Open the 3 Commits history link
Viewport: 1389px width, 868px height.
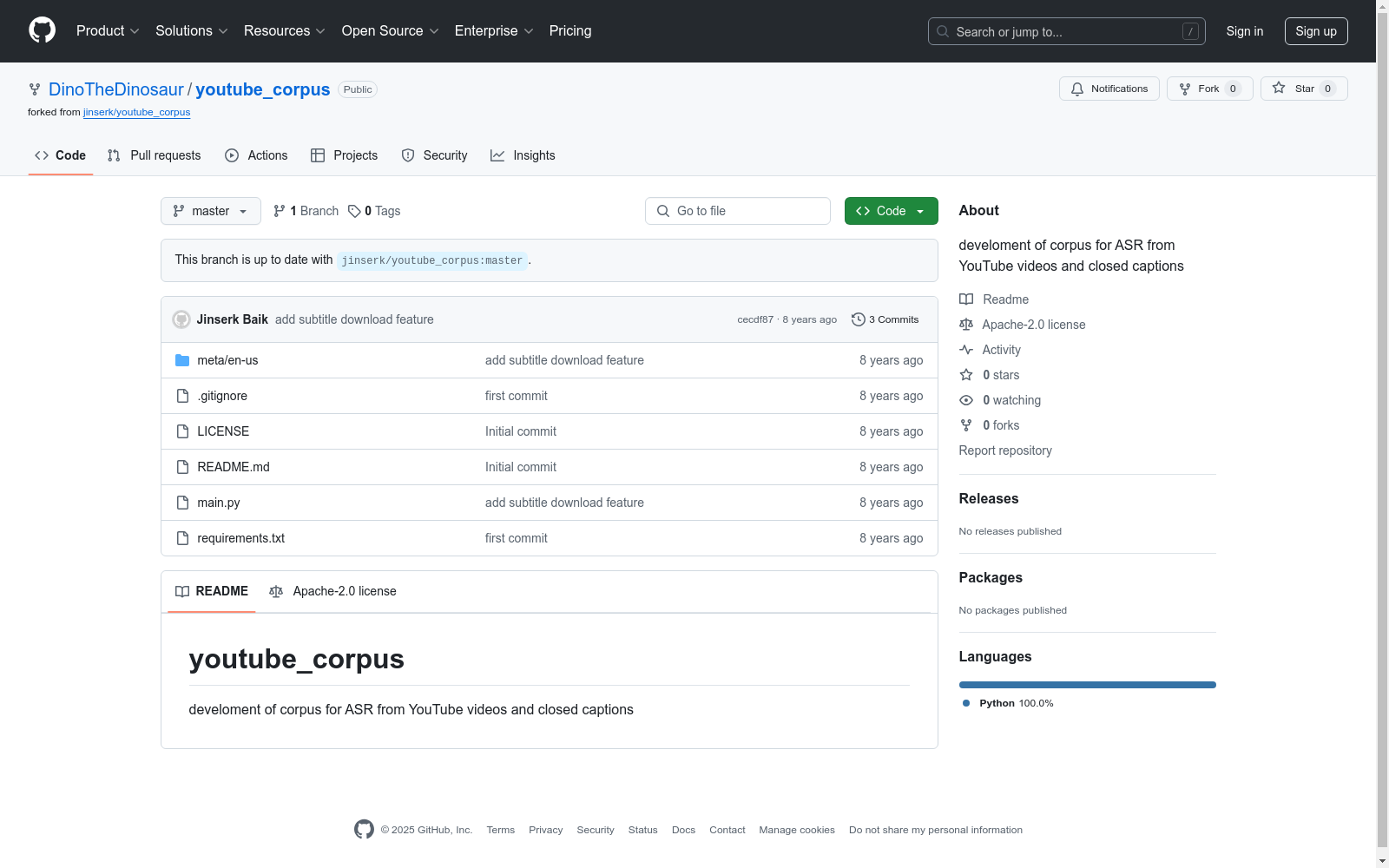click(x=885, y=319)
